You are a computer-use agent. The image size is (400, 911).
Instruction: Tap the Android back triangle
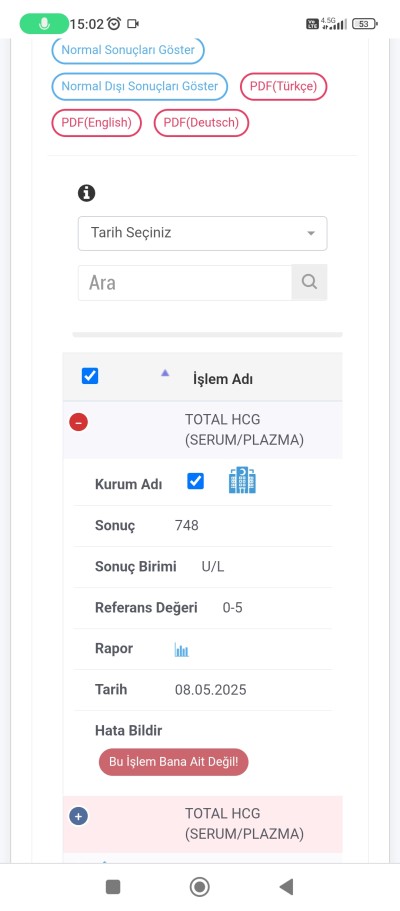[x=285, y=887]
